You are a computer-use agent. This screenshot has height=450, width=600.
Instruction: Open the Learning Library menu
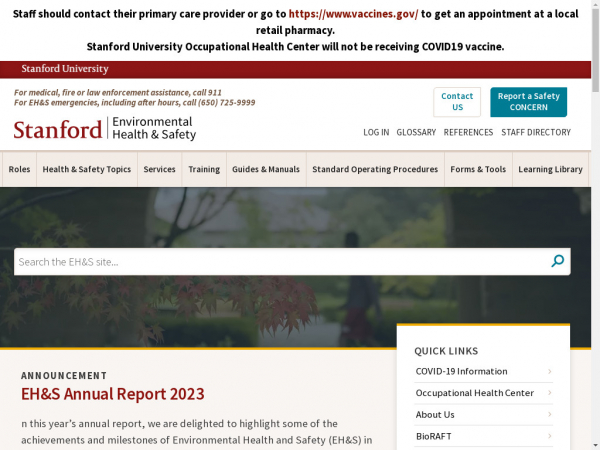click(x=550, y=169)
